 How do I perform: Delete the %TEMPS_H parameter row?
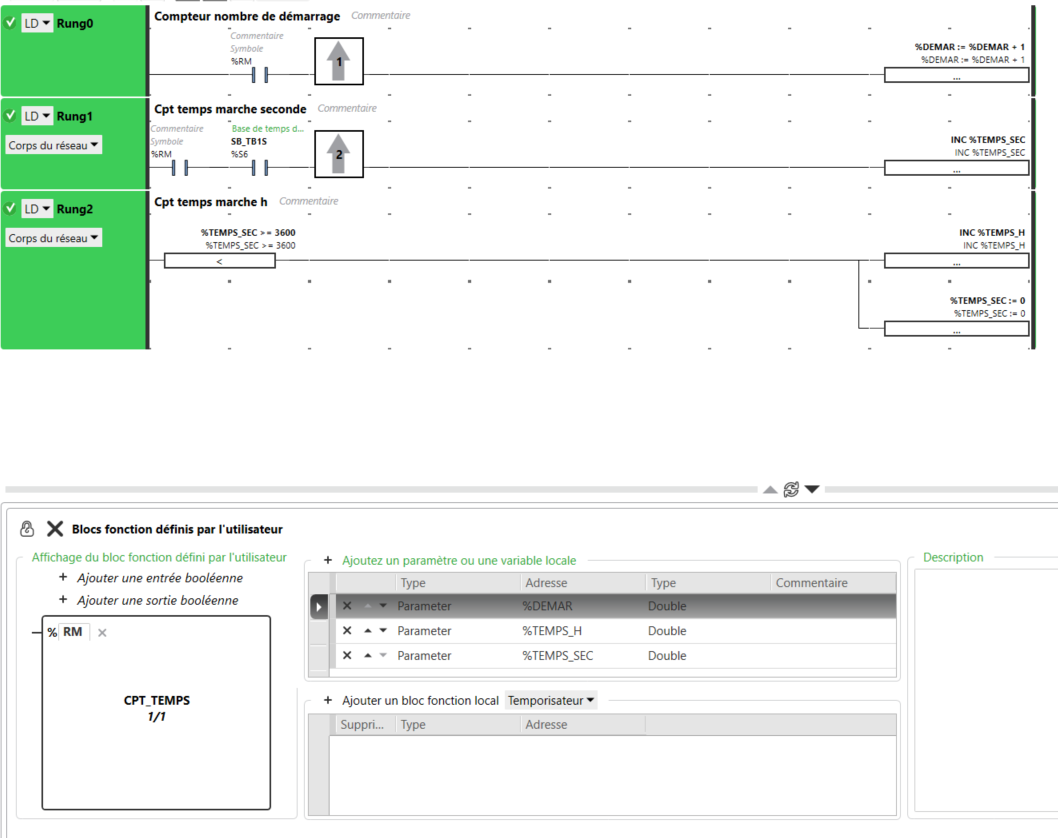point(347,631)
